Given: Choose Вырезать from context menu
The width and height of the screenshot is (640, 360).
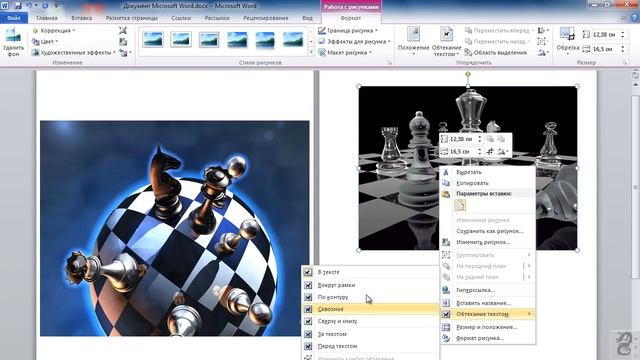Looking at the screenshot, I should tap(488, 172).
